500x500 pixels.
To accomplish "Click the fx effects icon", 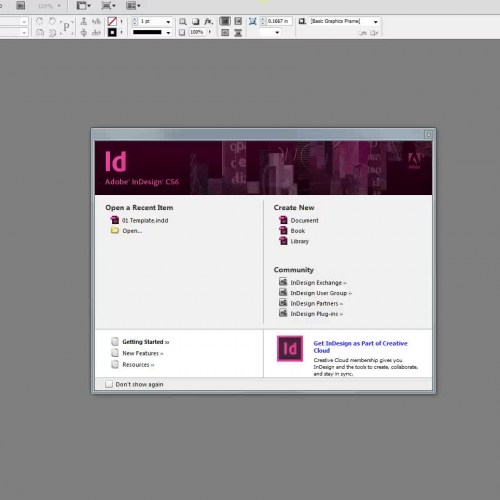I will pyautogui.click(x=208, y=21).
